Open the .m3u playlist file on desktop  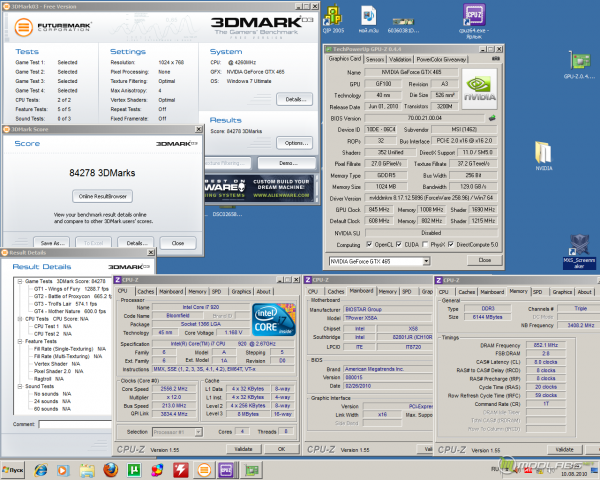point(368,20)
